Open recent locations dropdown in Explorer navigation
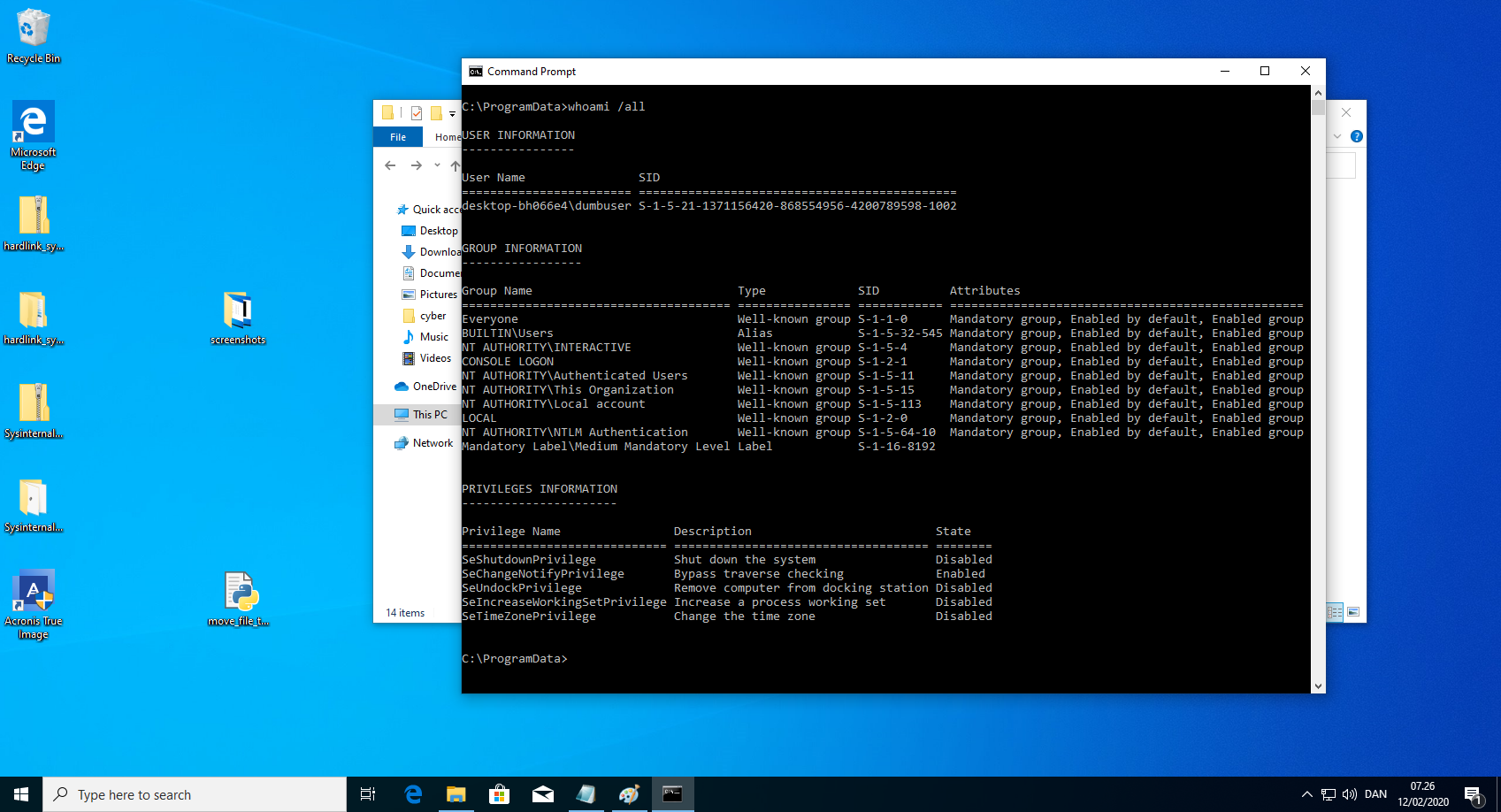This screenshot has height=812, width=1501. point(437,165)
